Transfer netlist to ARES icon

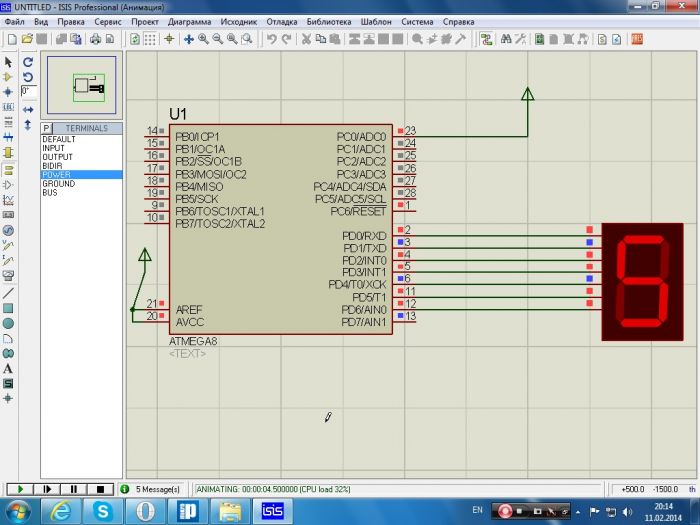coord(637,39)
